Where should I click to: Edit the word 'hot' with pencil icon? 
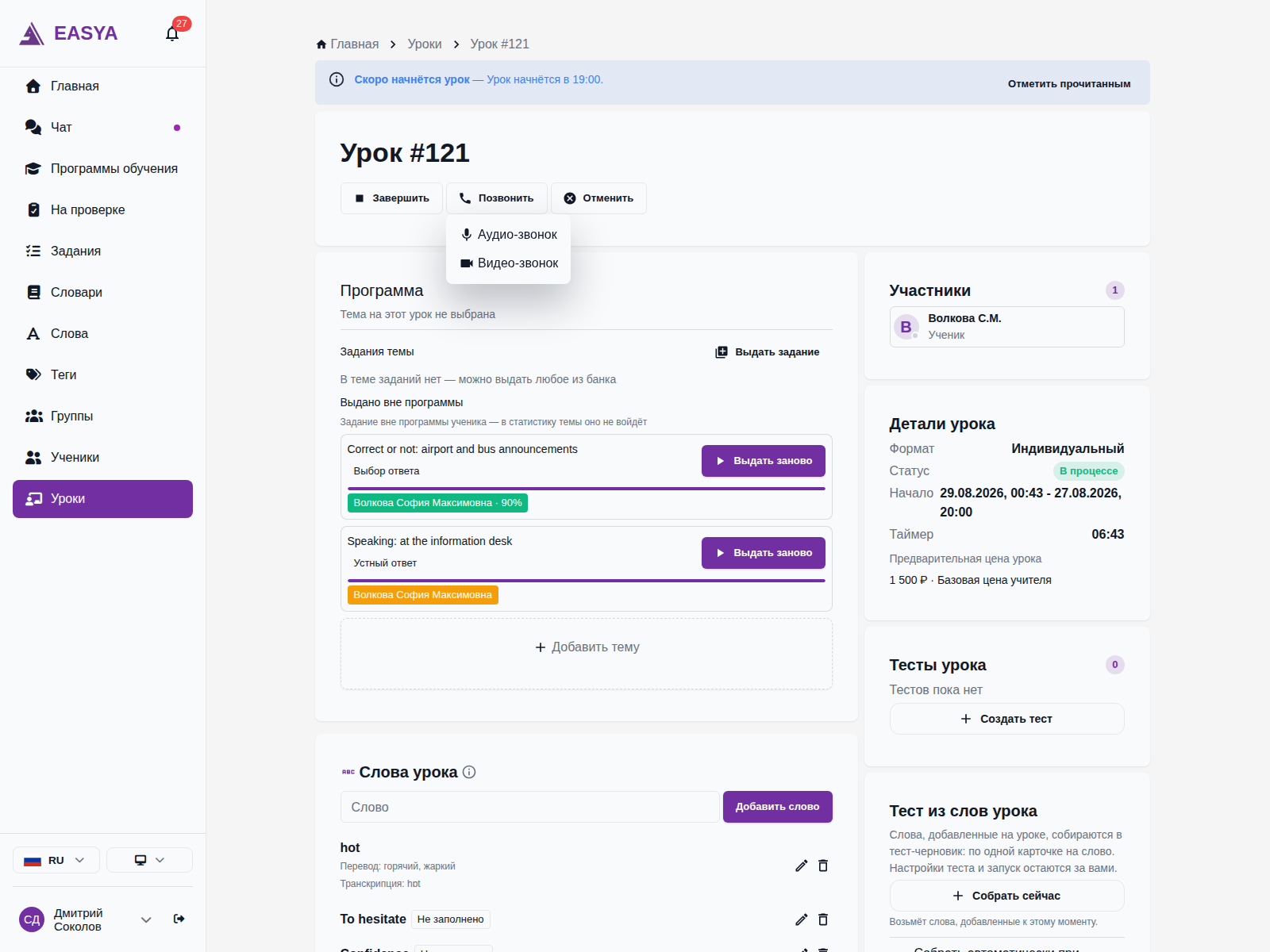(801, 866)
